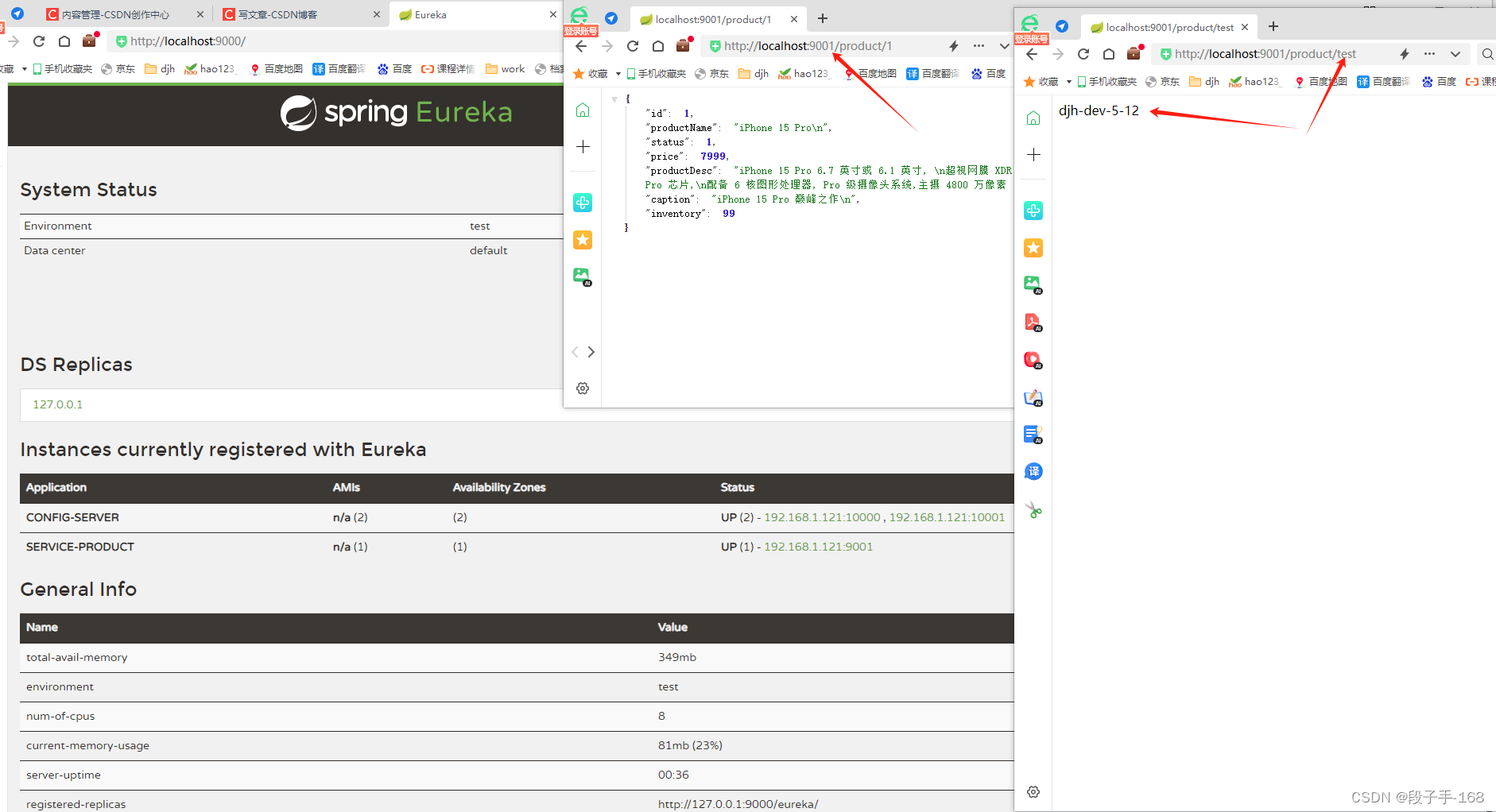Viewport: 1496px width, 812px height.
Task: Open AI PDF tool in product/test sidebar
Action: 1033,322
